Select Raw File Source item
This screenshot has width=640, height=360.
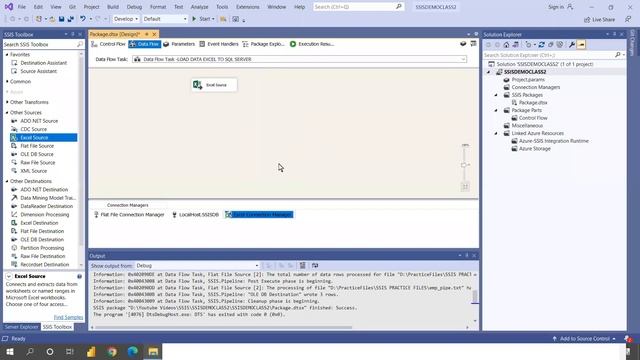(x=38, y=162)
